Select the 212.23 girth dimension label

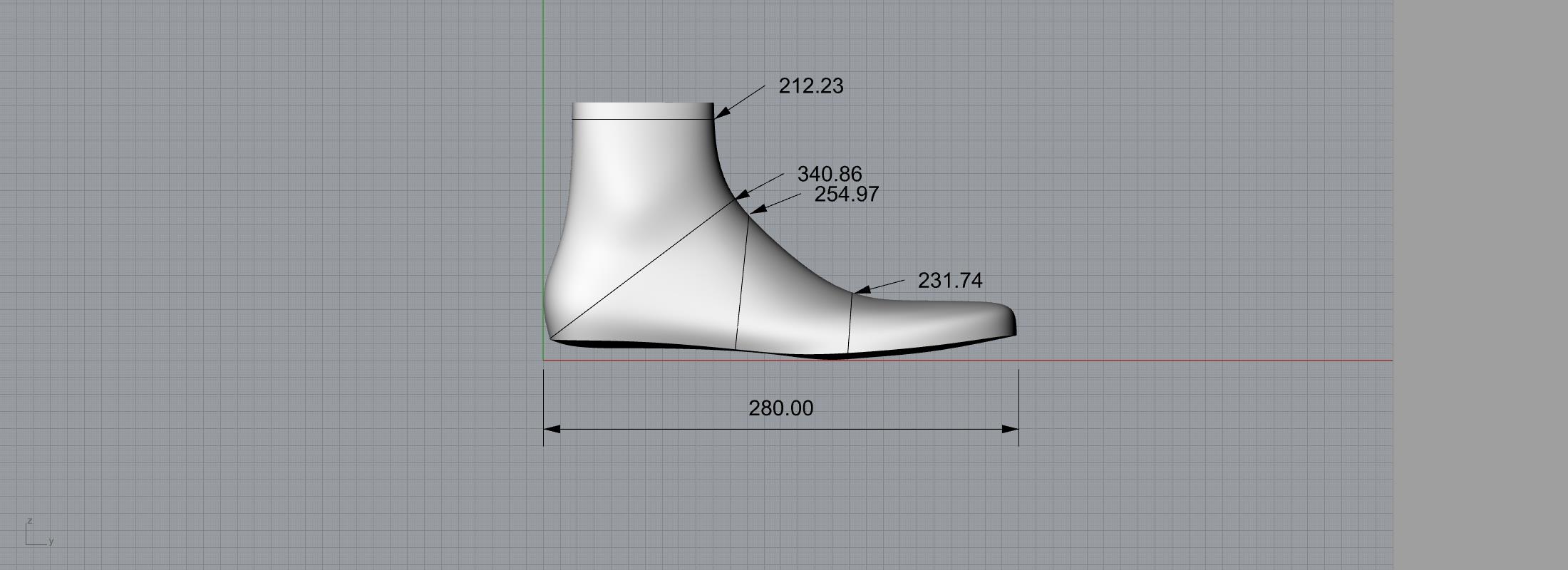(x=811, y=86)
